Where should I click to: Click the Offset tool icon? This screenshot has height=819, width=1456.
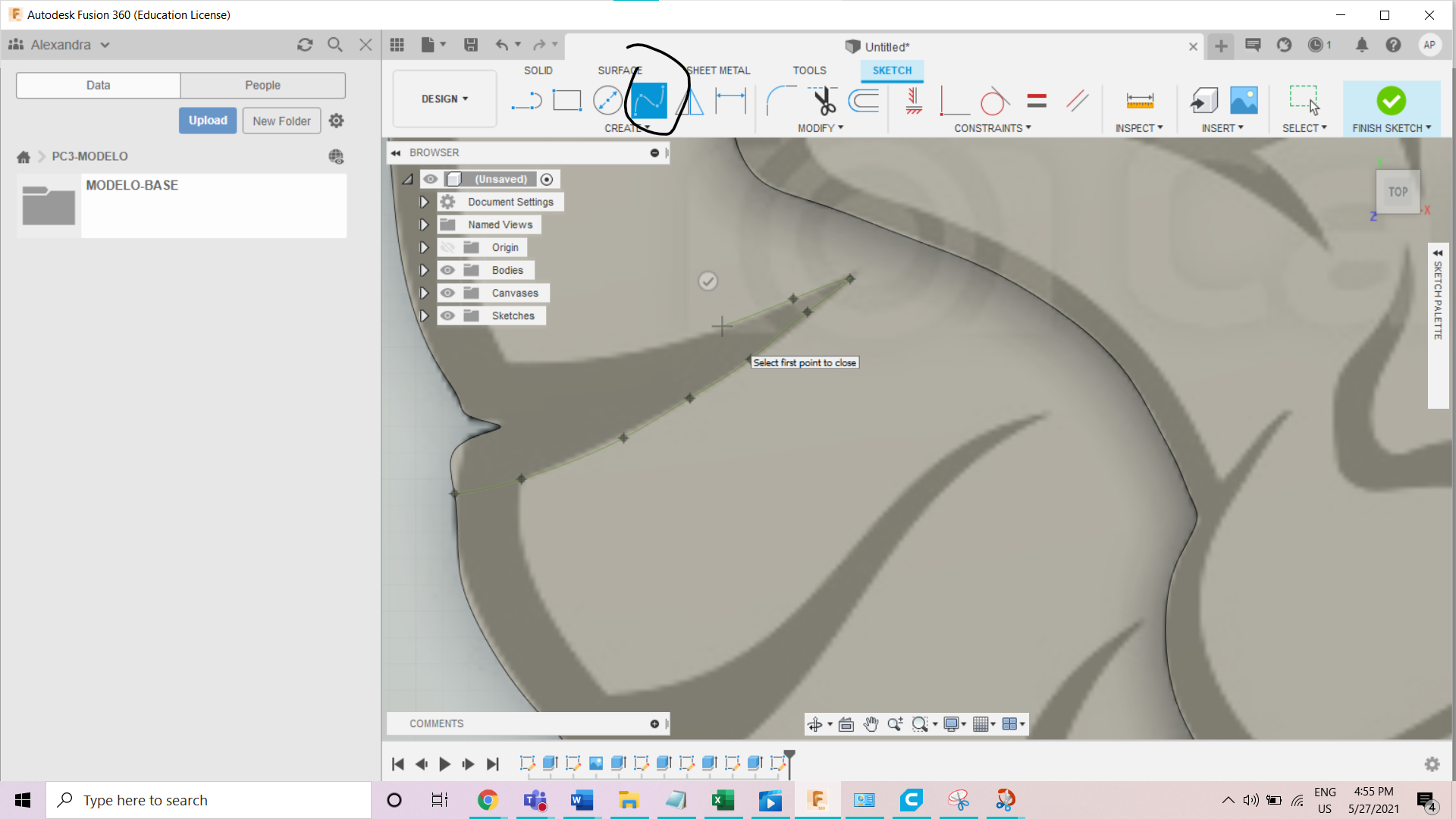click(x=864, y=100)
